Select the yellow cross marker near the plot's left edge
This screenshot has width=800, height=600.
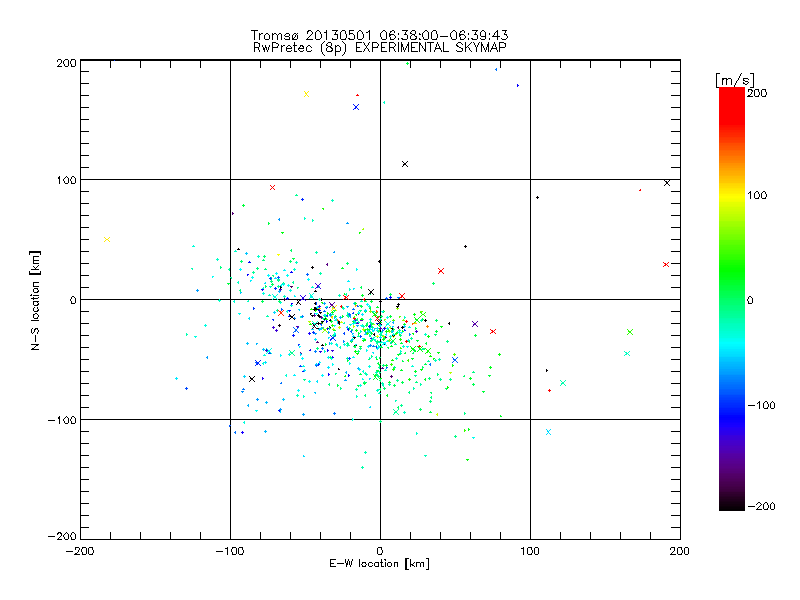(107, 240)
